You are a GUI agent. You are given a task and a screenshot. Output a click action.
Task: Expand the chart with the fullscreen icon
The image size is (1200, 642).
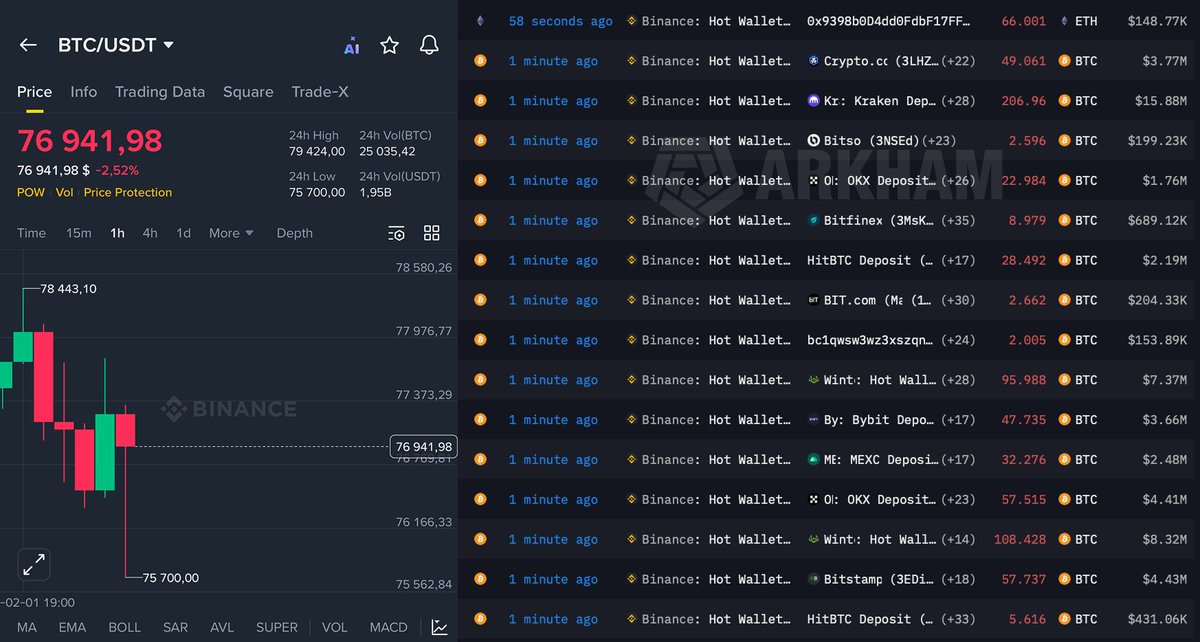click(33, 564)
